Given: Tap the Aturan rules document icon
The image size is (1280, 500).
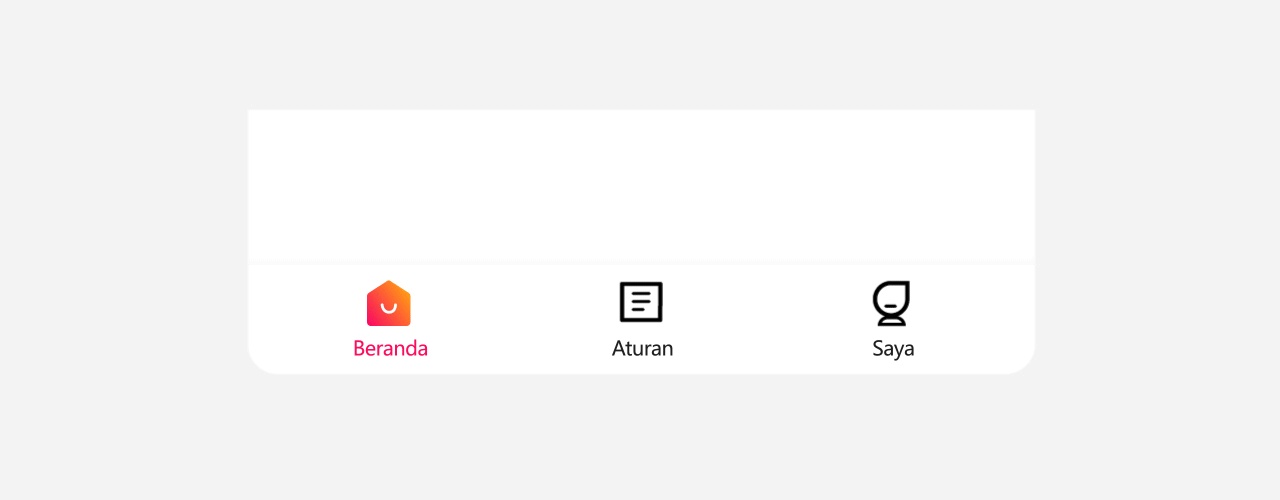Looking at the screenshot, I should (641, 302).
